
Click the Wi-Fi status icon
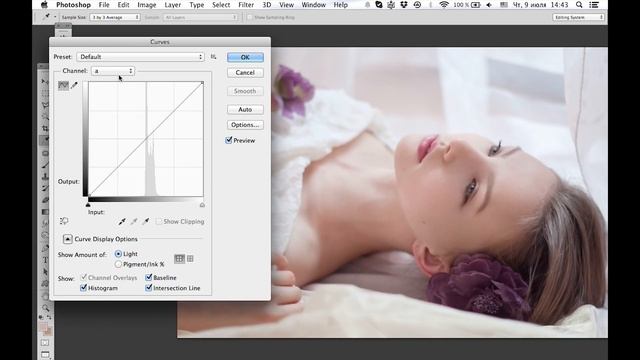tap(444, 5)
